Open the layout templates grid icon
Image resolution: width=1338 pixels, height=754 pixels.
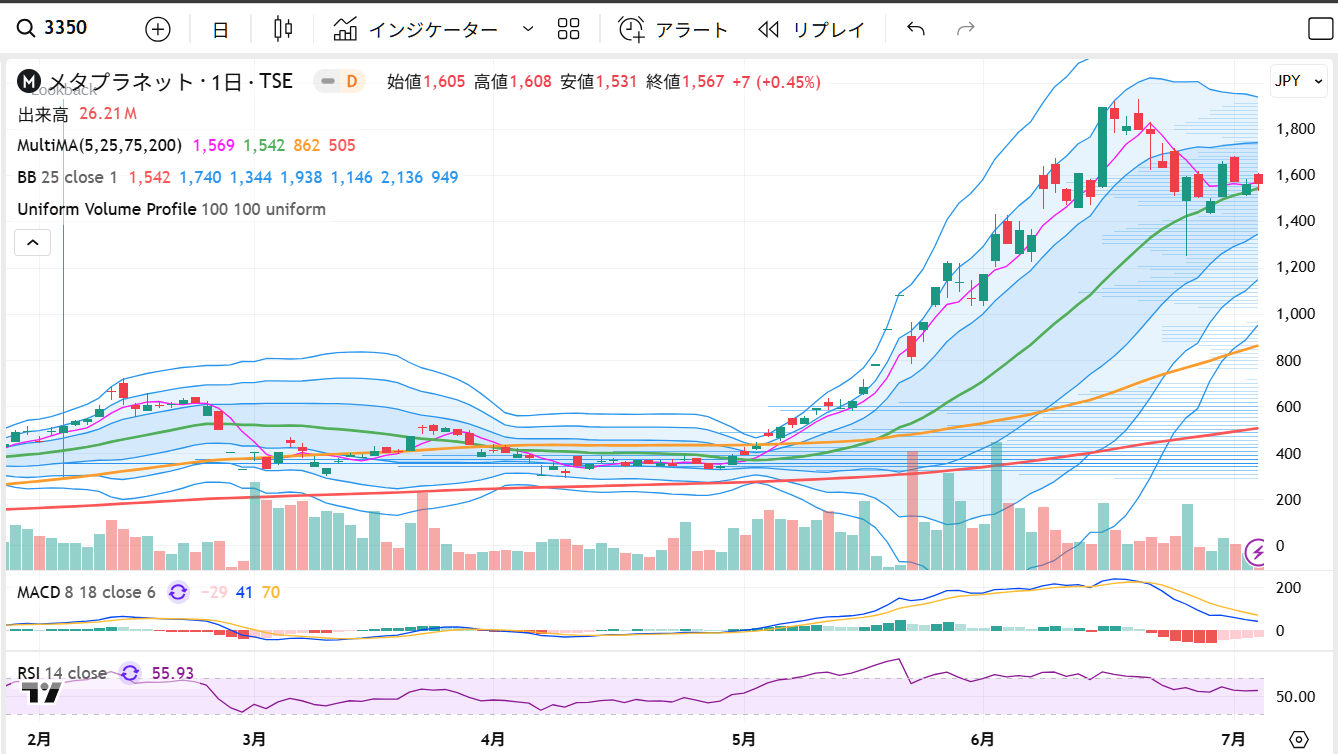pos(568,29)
